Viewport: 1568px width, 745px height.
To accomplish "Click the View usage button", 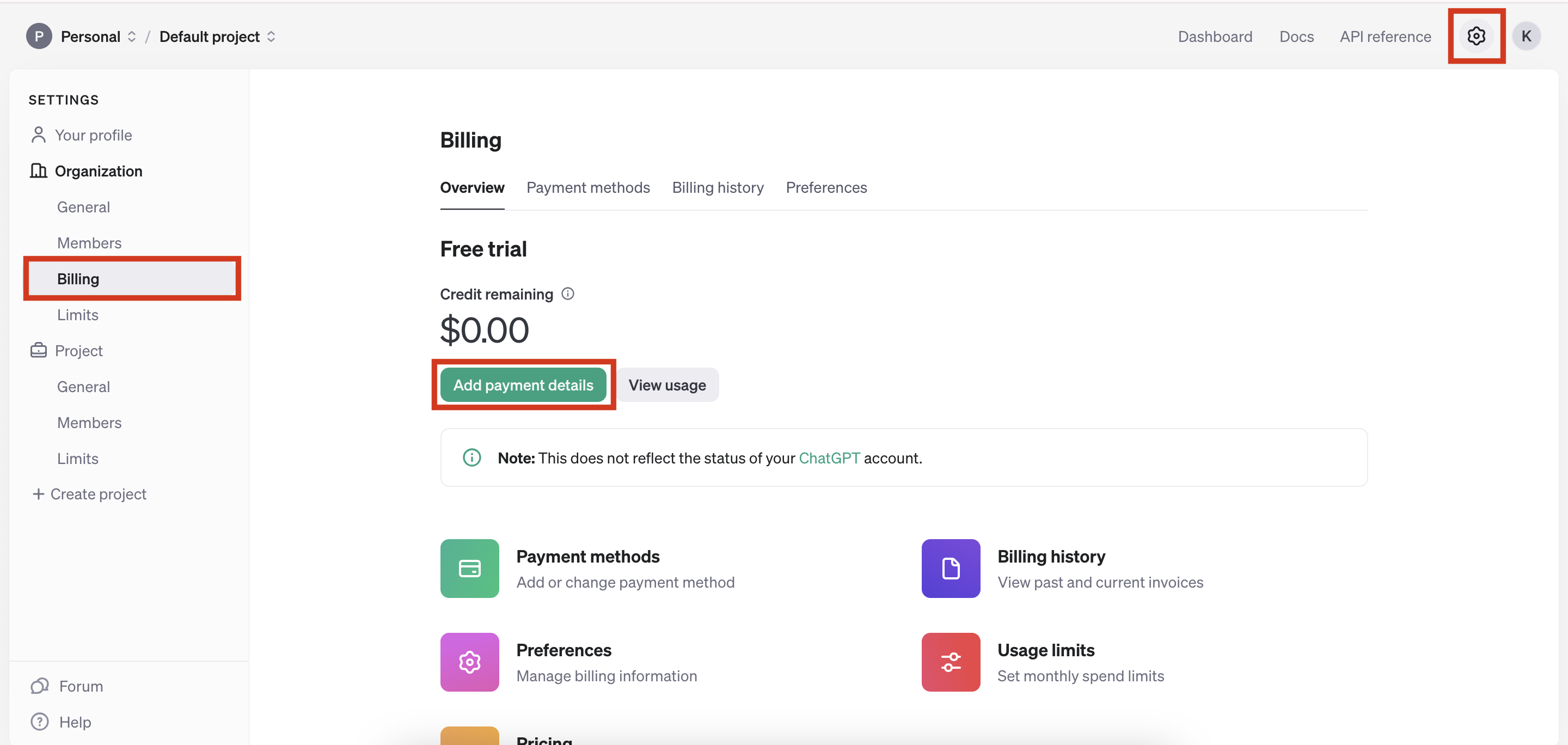I will tap(666, 384).
